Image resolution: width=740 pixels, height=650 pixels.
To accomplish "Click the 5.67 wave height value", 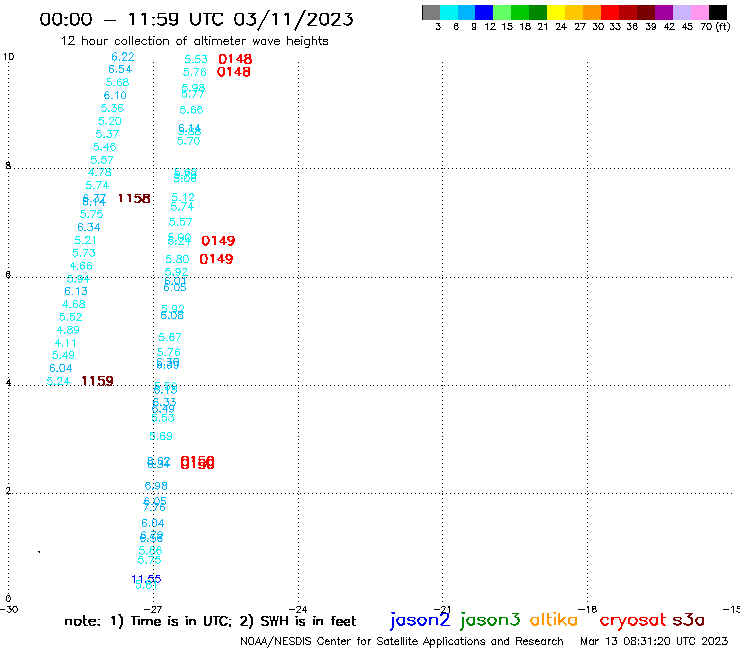I will point(170,337).
